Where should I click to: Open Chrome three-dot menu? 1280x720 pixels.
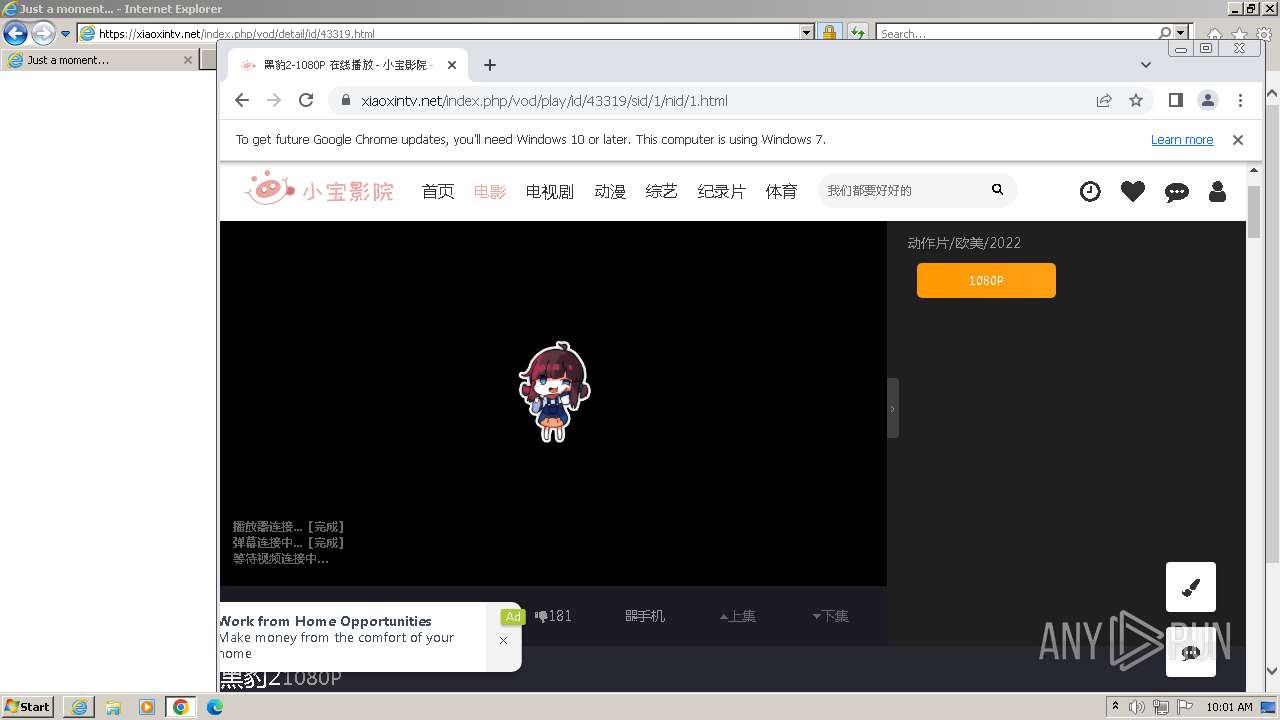(1240, 100)
